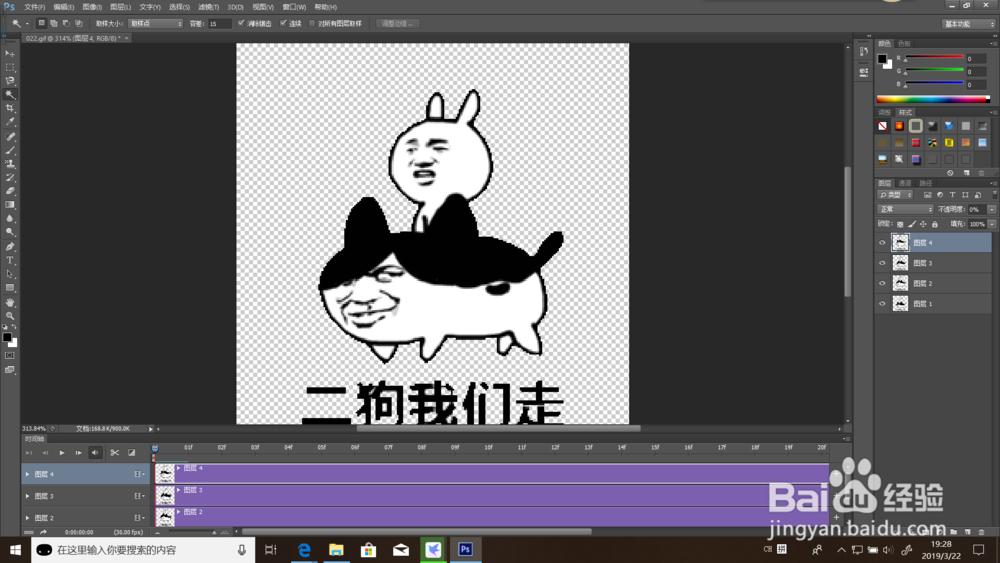This screenshot has height=563, width=1000.
Task: Go to first frame in timeline
Action: [x=29, y=453]
